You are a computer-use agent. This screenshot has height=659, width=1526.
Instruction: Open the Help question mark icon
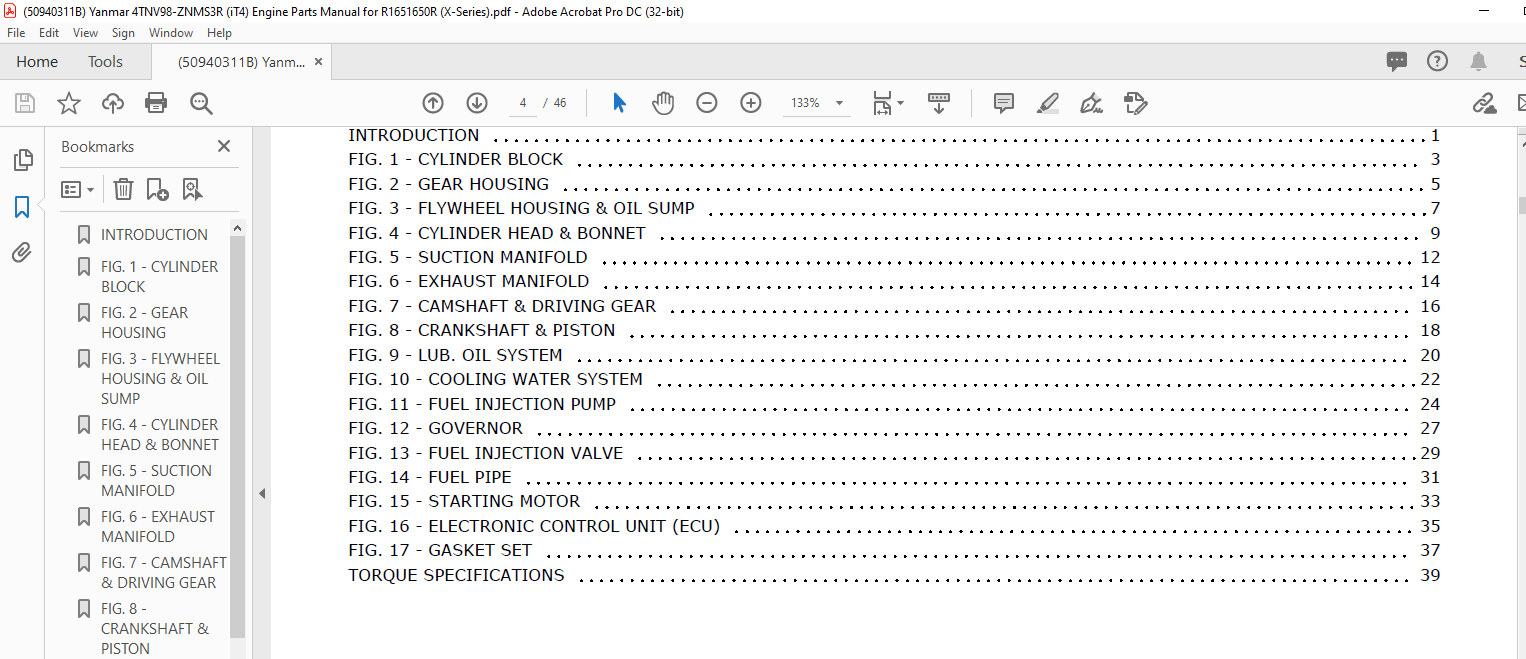coord(1437,61)
